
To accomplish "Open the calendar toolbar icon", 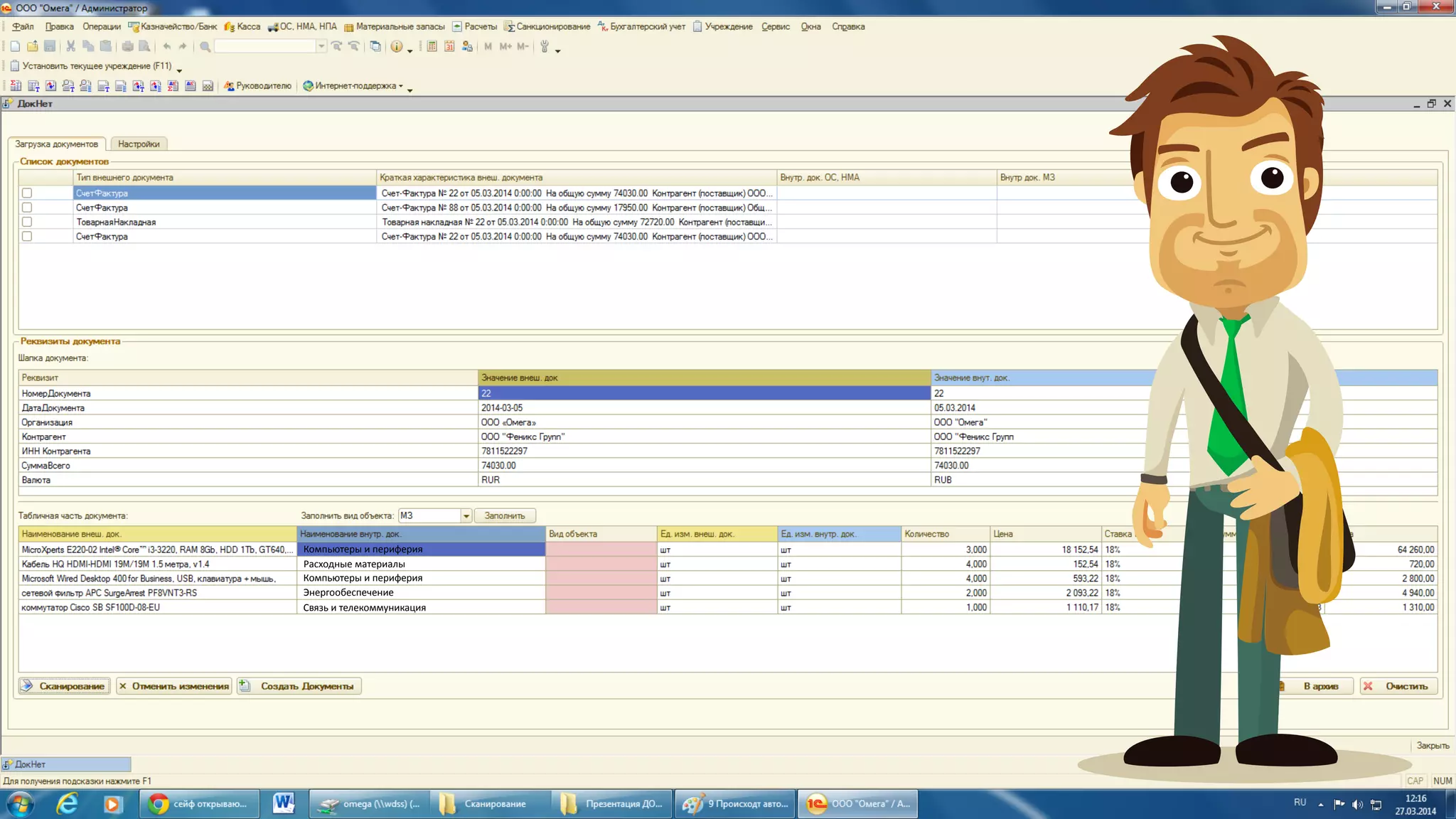I will pyautogui.click(x=449, y=46).
